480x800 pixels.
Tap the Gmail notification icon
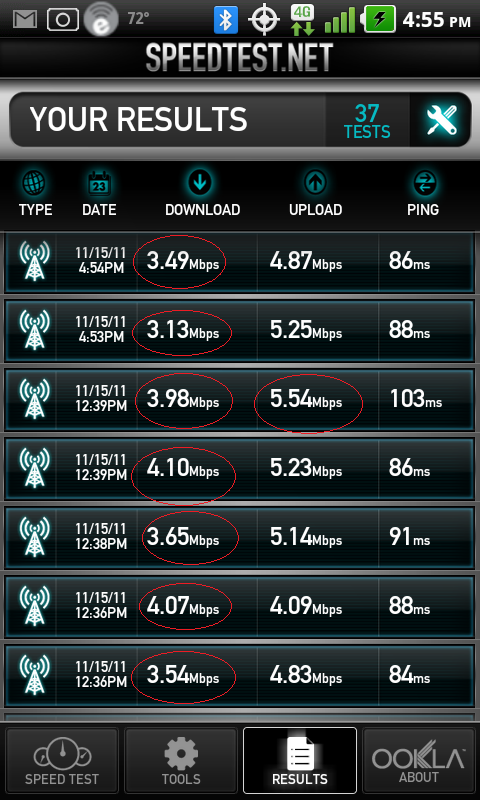[27, 19]
